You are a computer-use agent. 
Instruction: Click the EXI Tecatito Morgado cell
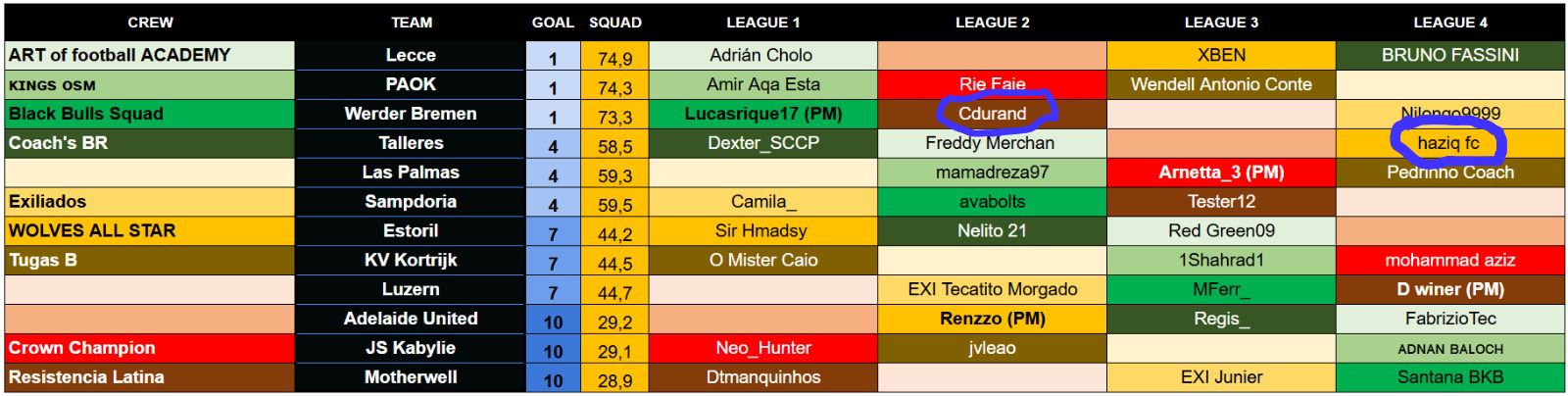click(992, 289)
